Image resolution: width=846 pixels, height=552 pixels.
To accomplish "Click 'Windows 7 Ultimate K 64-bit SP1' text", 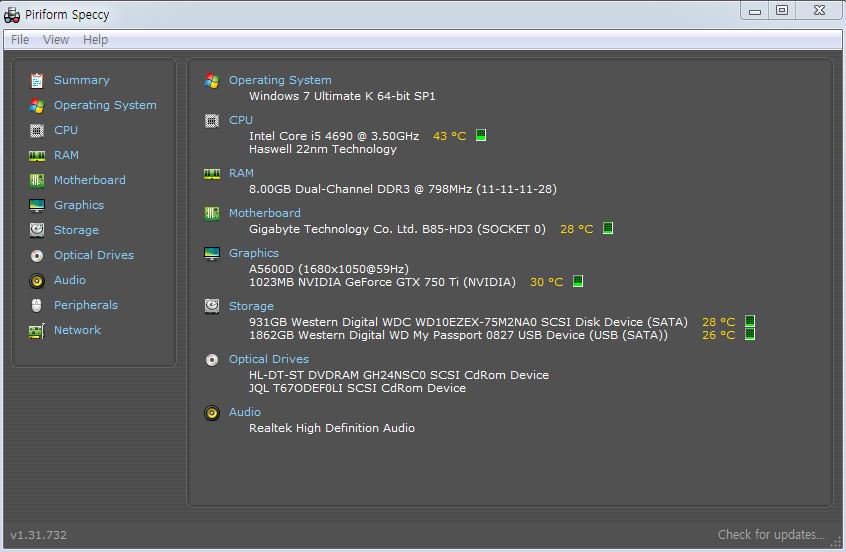I will point(342,96).
